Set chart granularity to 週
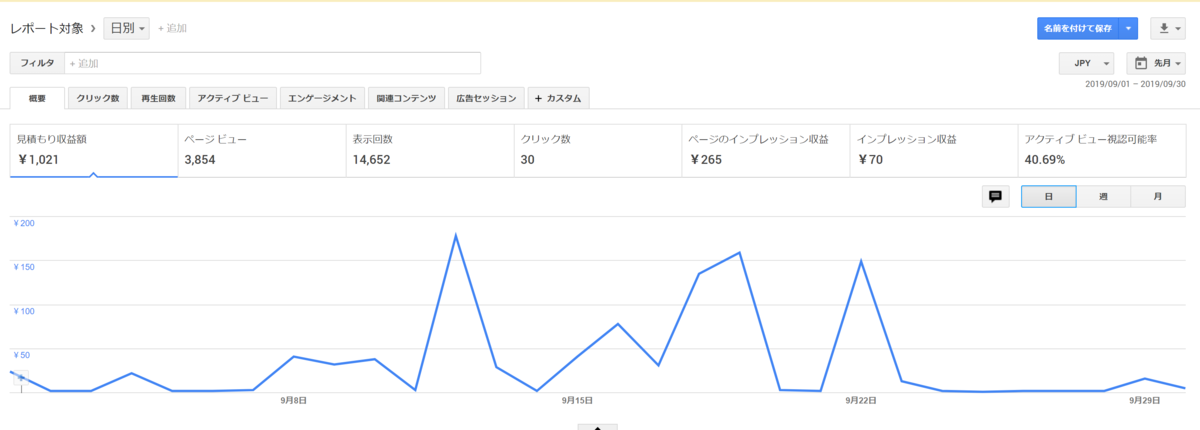 [x=1103, y=197]
